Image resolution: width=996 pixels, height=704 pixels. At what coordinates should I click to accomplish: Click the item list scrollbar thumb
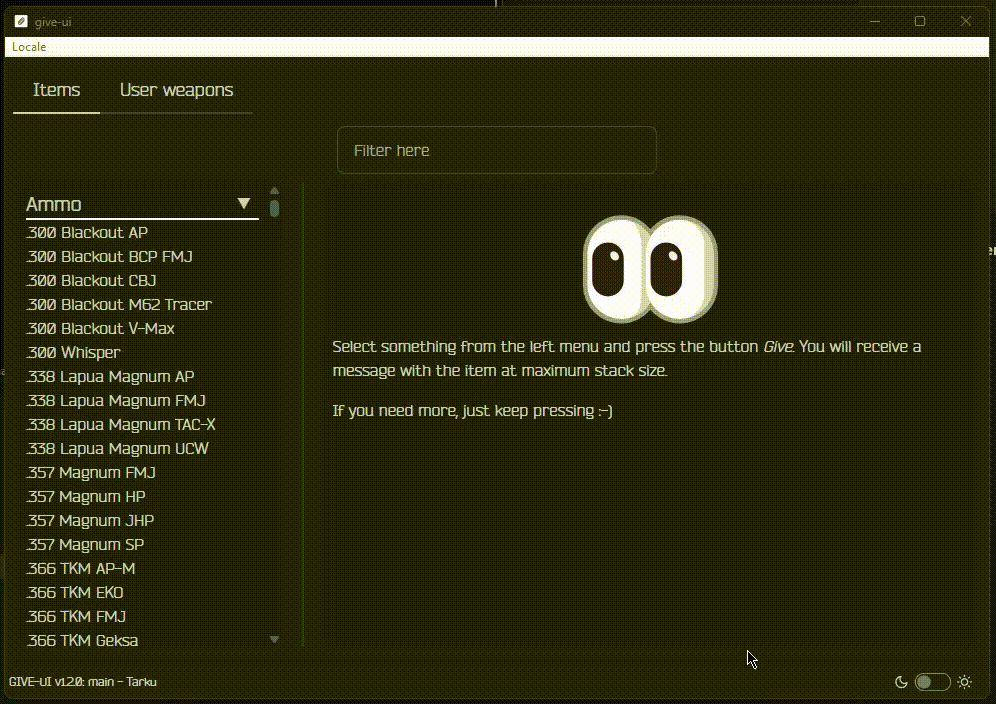(x=274, y=208)
